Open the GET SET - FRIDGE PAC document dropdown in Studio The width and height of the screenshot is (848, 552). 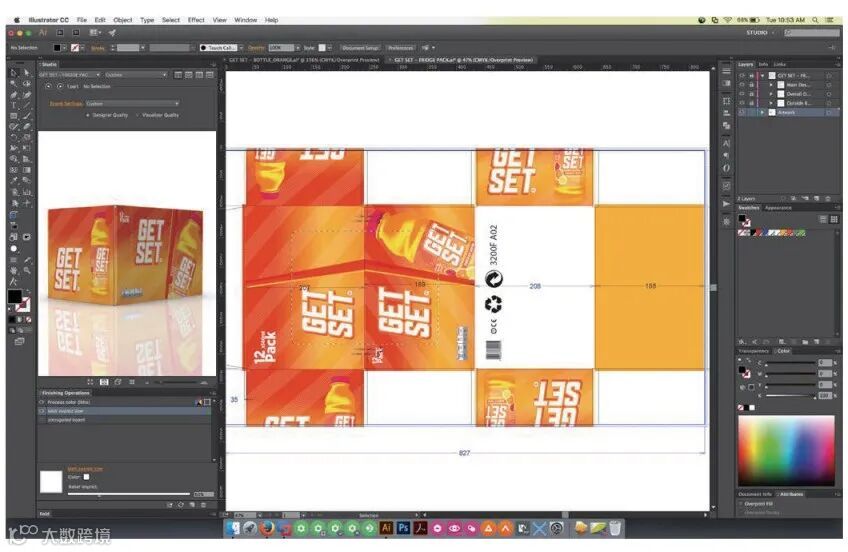[70, 75]
